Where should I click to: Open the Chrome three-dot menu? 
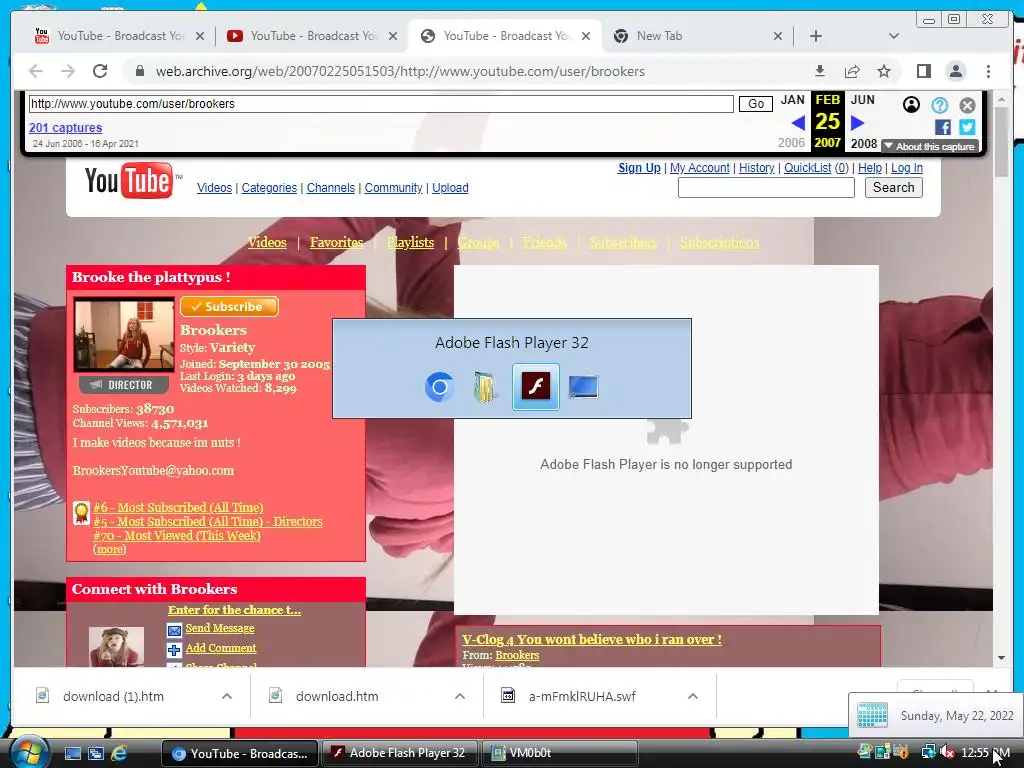tap(988, 71)
